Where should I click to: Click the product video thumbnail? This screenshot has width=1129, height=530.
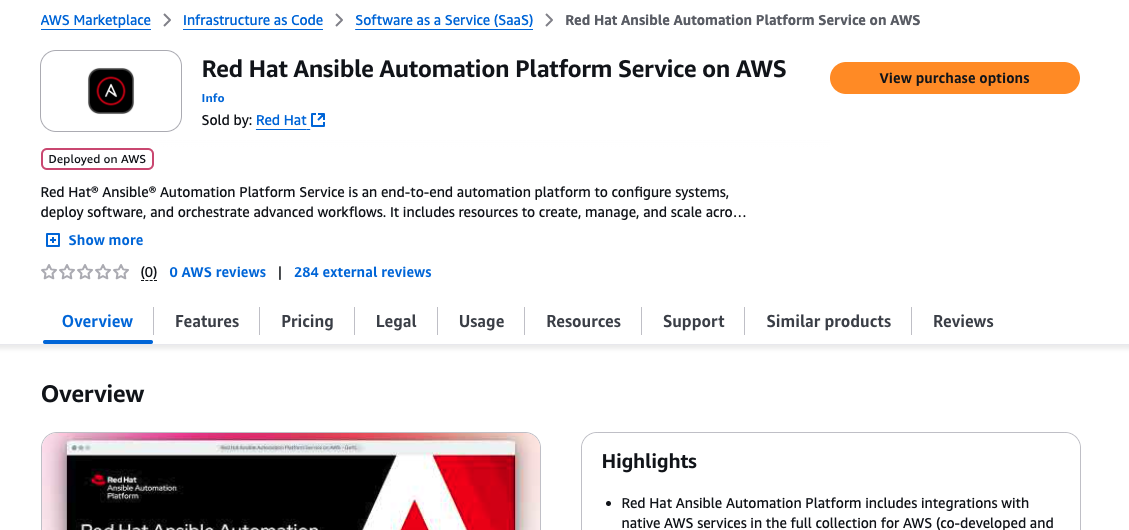pos(291,481)
